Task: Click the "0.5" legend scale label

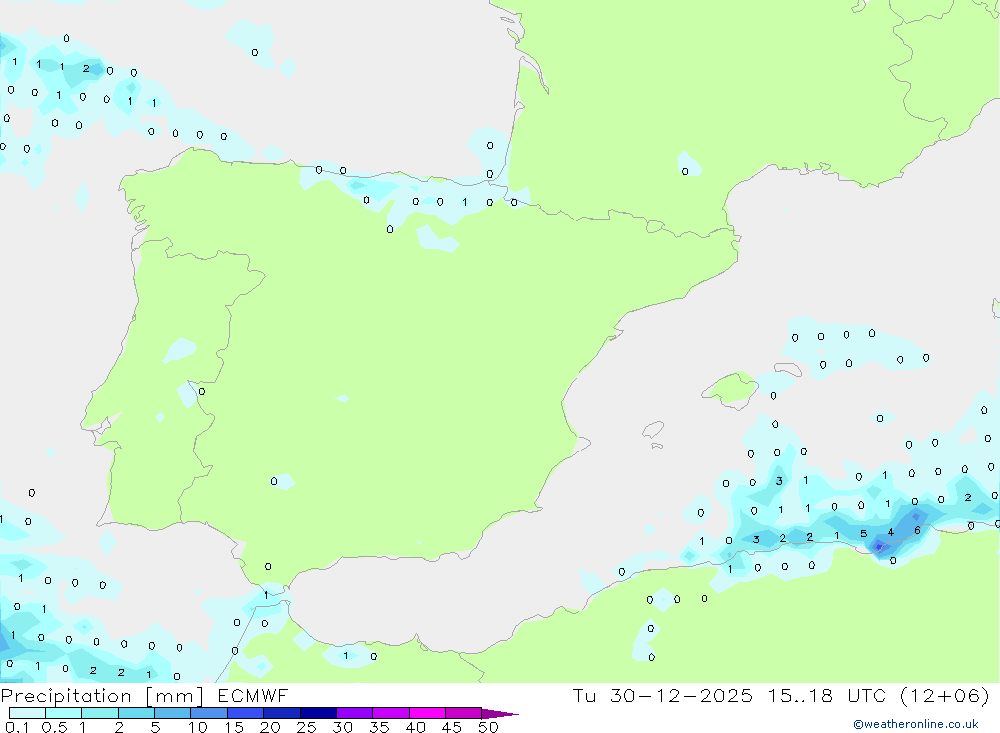Action: click(54, 727)
